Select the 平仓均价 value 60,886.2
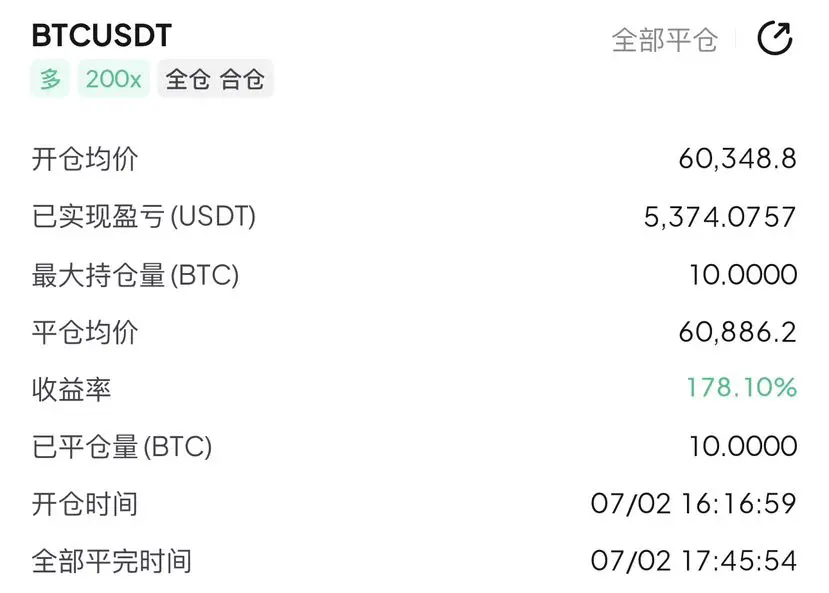The height and width of the screenshot is (593, 829). pyautogui.click(x=738, y=332)
